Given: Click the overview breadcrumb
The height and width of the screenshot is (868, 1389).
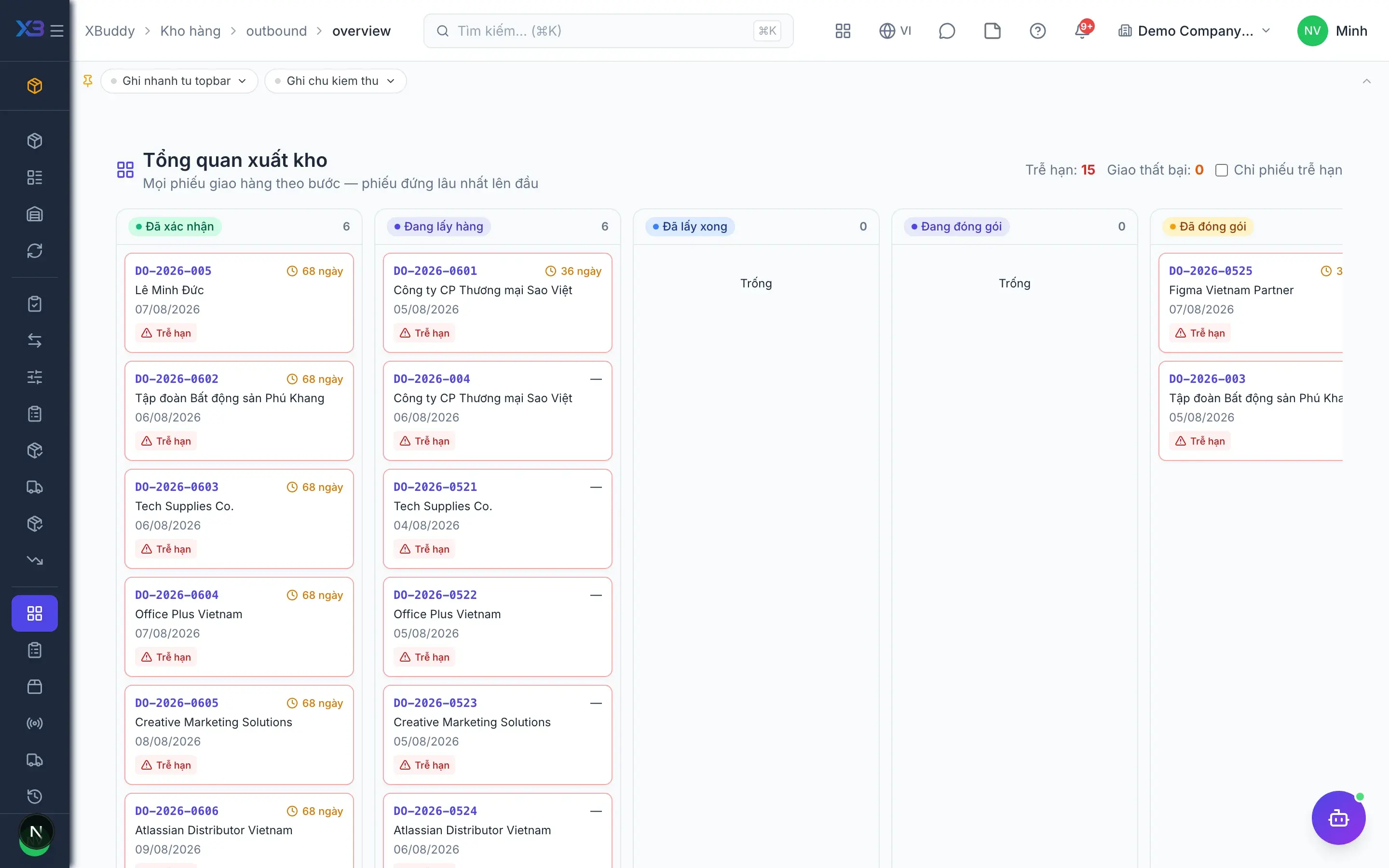Looking at the screenshot, I should pos(362,31).
